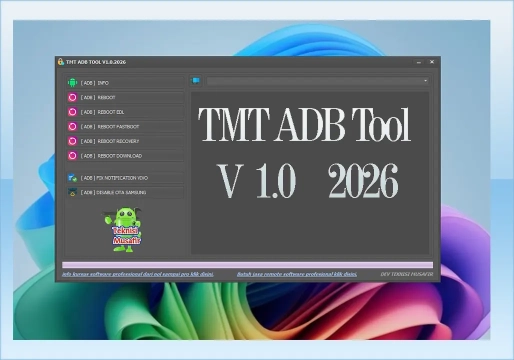Run the [ADB] REBOOT command
Image resolution: width=514 pixels, height=360 pixels.
click(125, 97)
